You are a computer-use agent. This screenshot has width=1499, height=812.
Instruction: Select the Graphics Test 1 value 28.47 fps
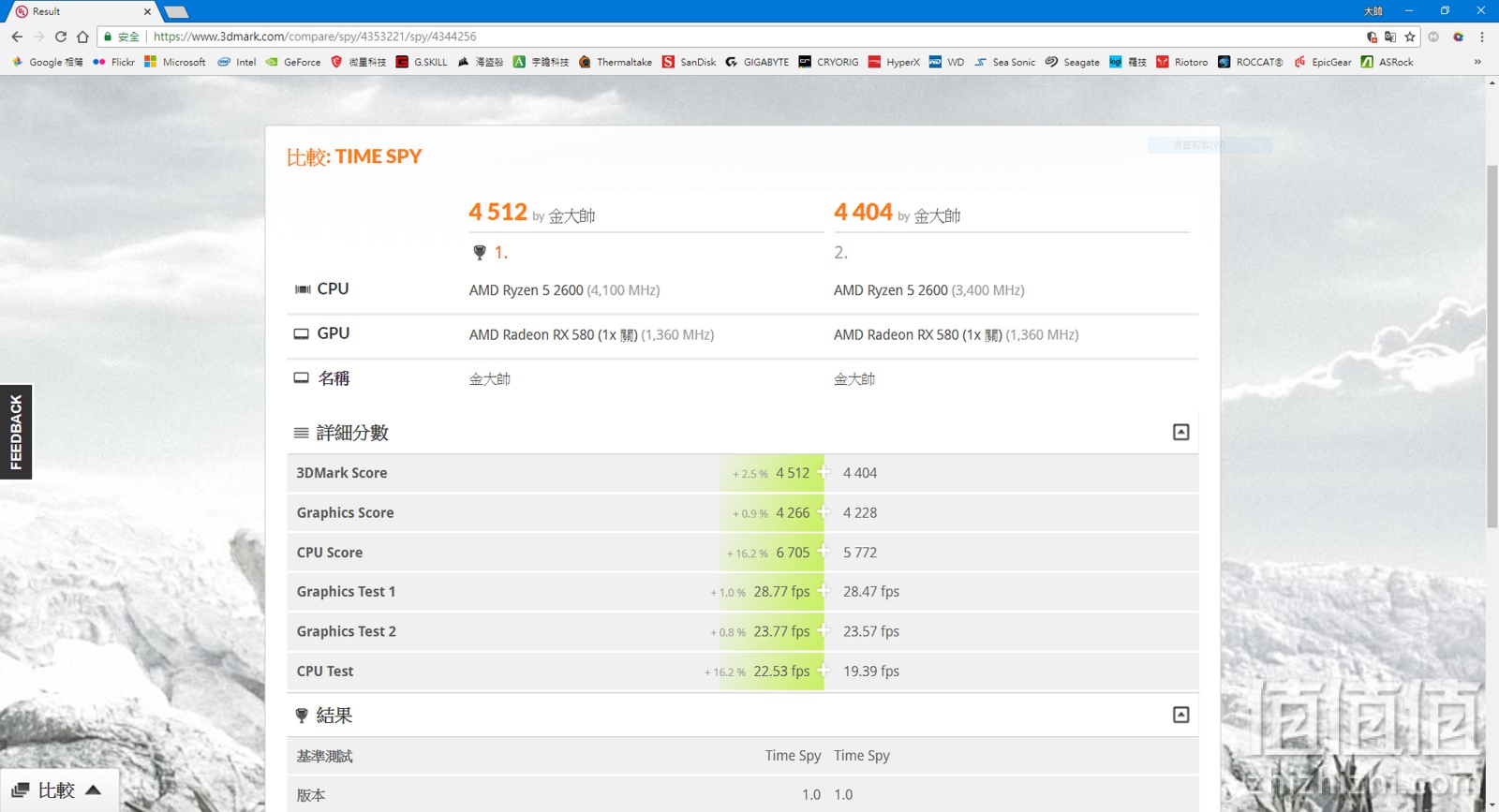(871, 592)
